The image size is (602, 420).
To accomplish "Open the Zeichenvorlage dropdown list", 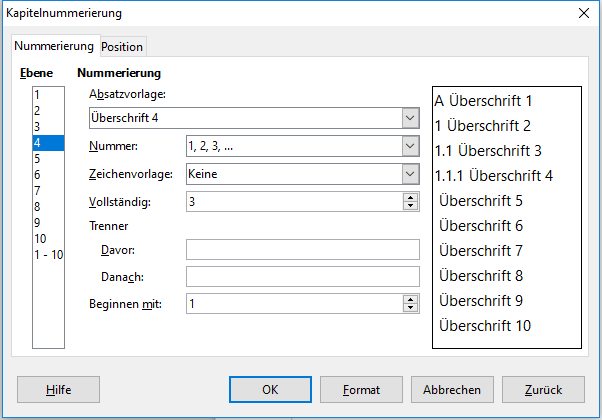I will 410,174.
